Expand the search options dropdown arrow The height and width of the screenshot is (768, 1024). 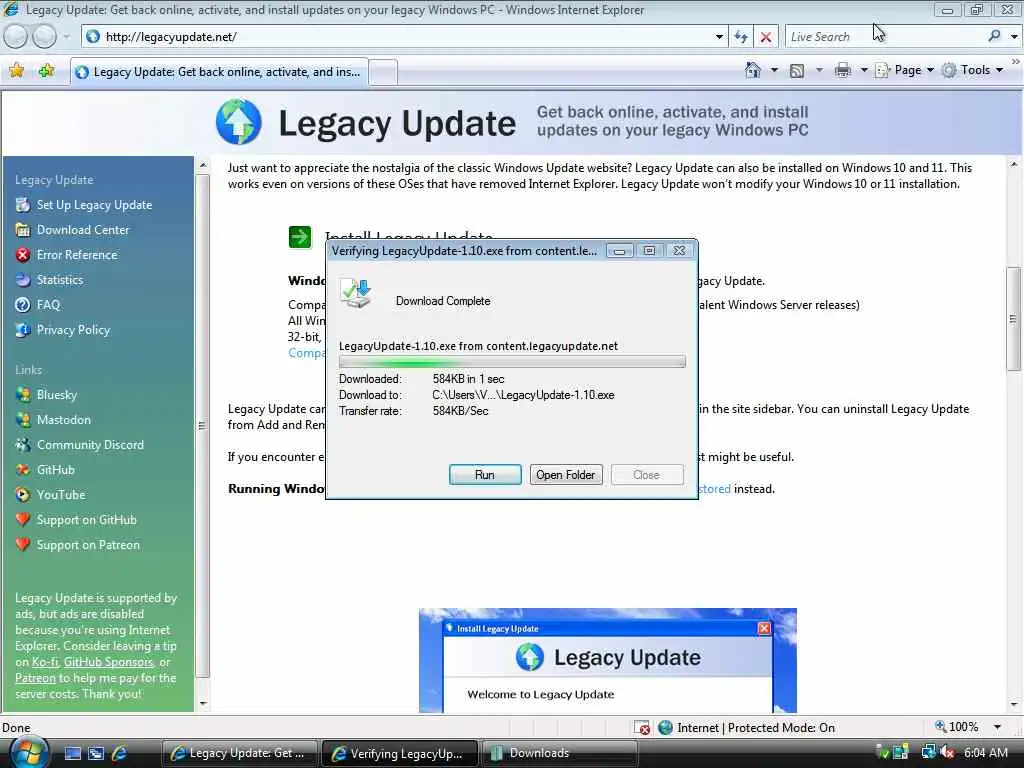tap(1014, 37)
